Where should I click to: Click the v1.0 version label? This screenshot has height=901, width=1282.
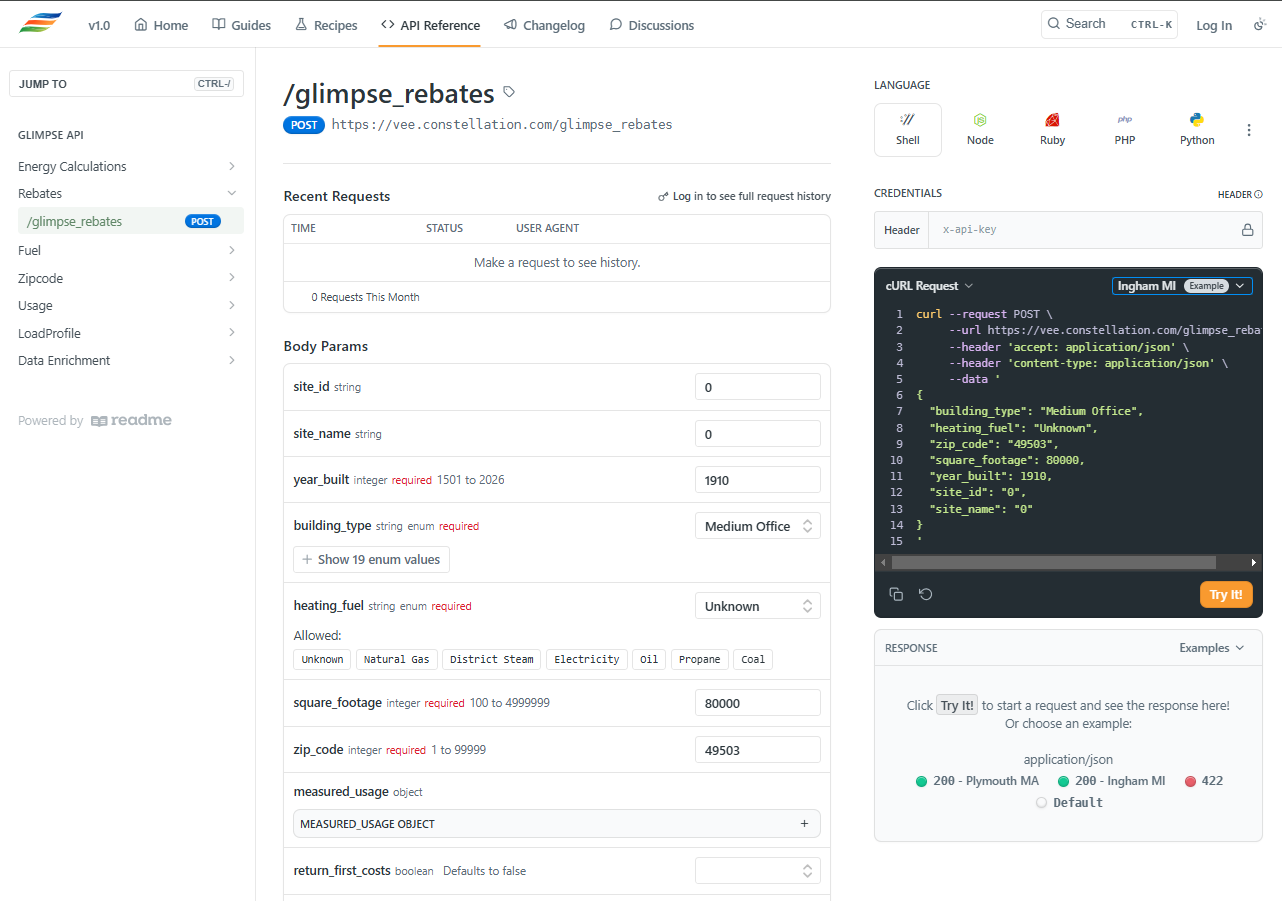coord(99,25)
